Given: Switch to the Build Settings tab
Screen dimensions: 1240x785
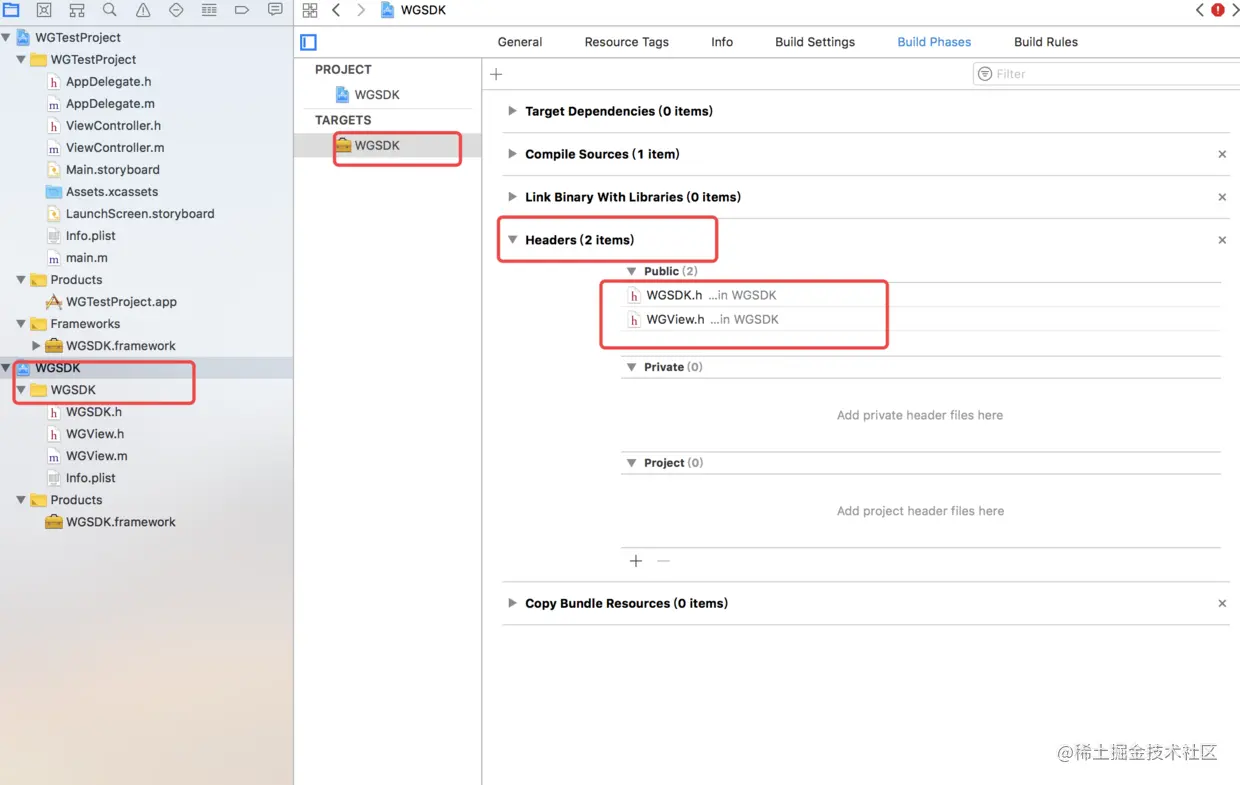Looking at the screenshot, I should point(815,42).
